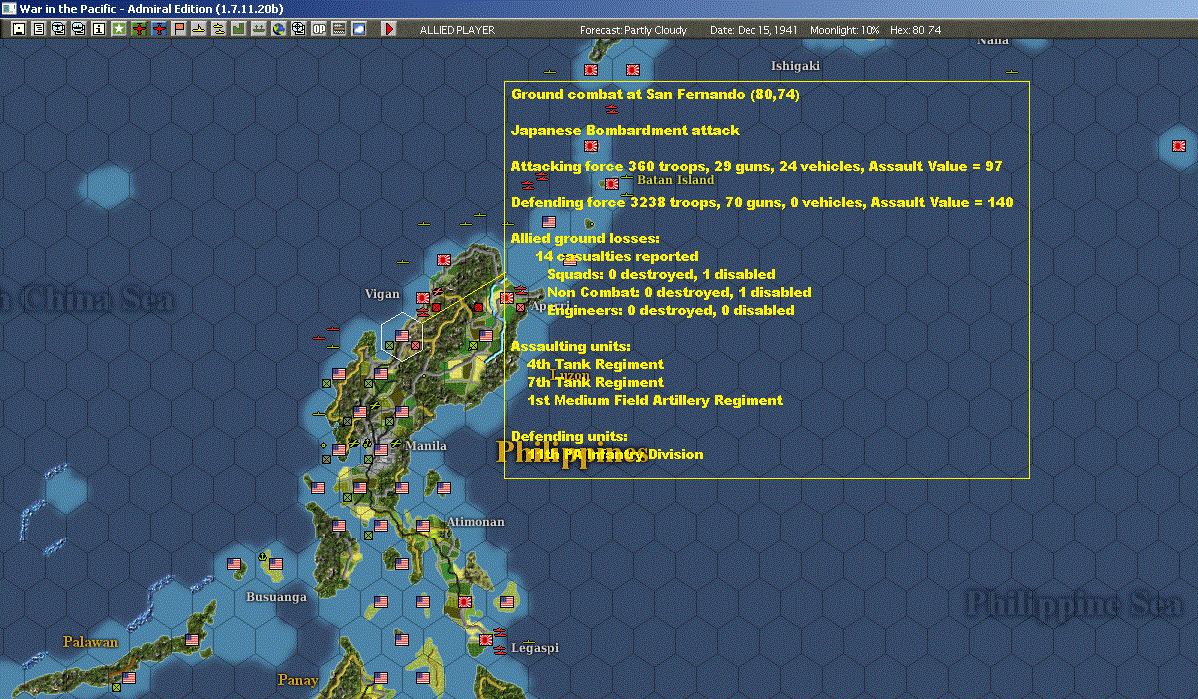Click the green ships on grey icon
The height and width of the screenshot is (699, 1198).
point(258,28)
